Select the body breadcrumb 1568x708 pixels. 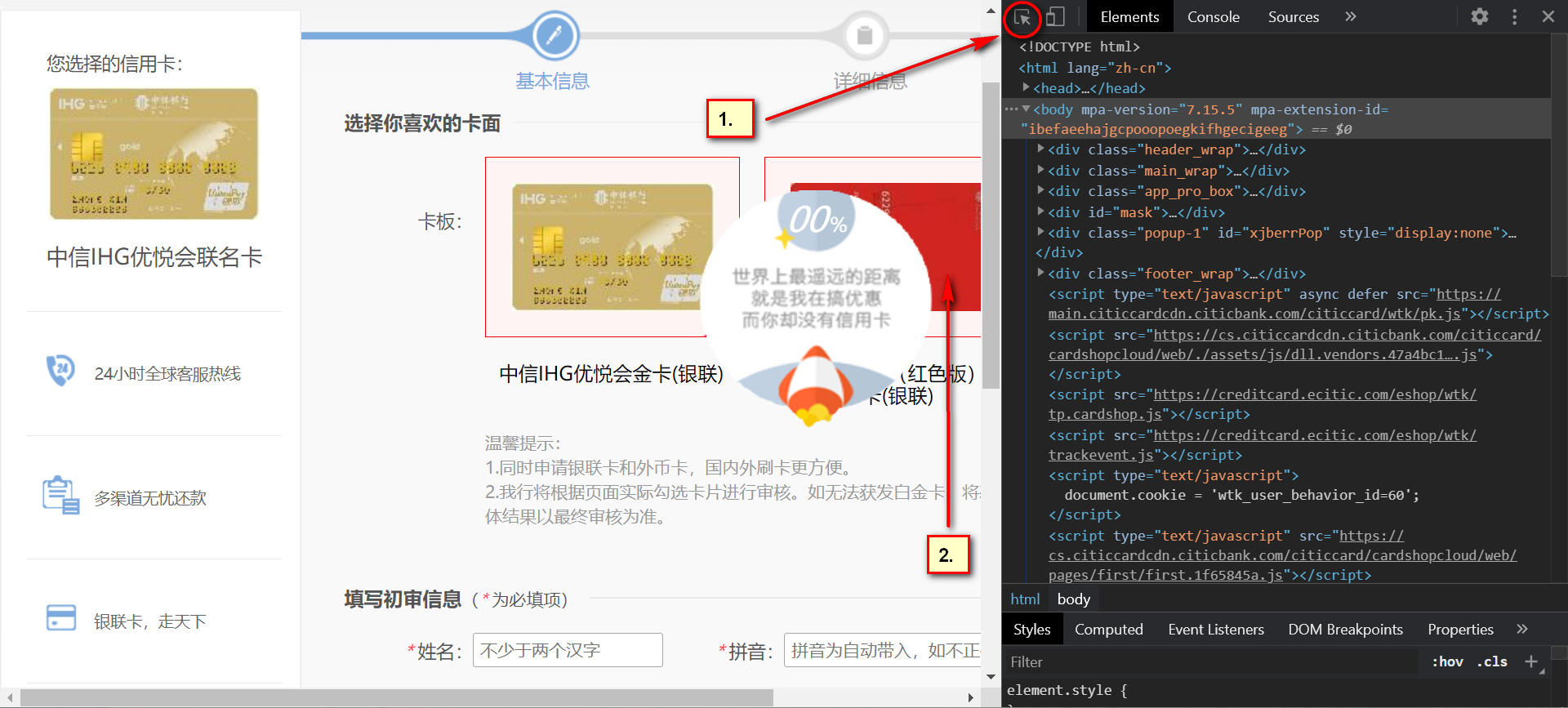tap(1073, 599)
